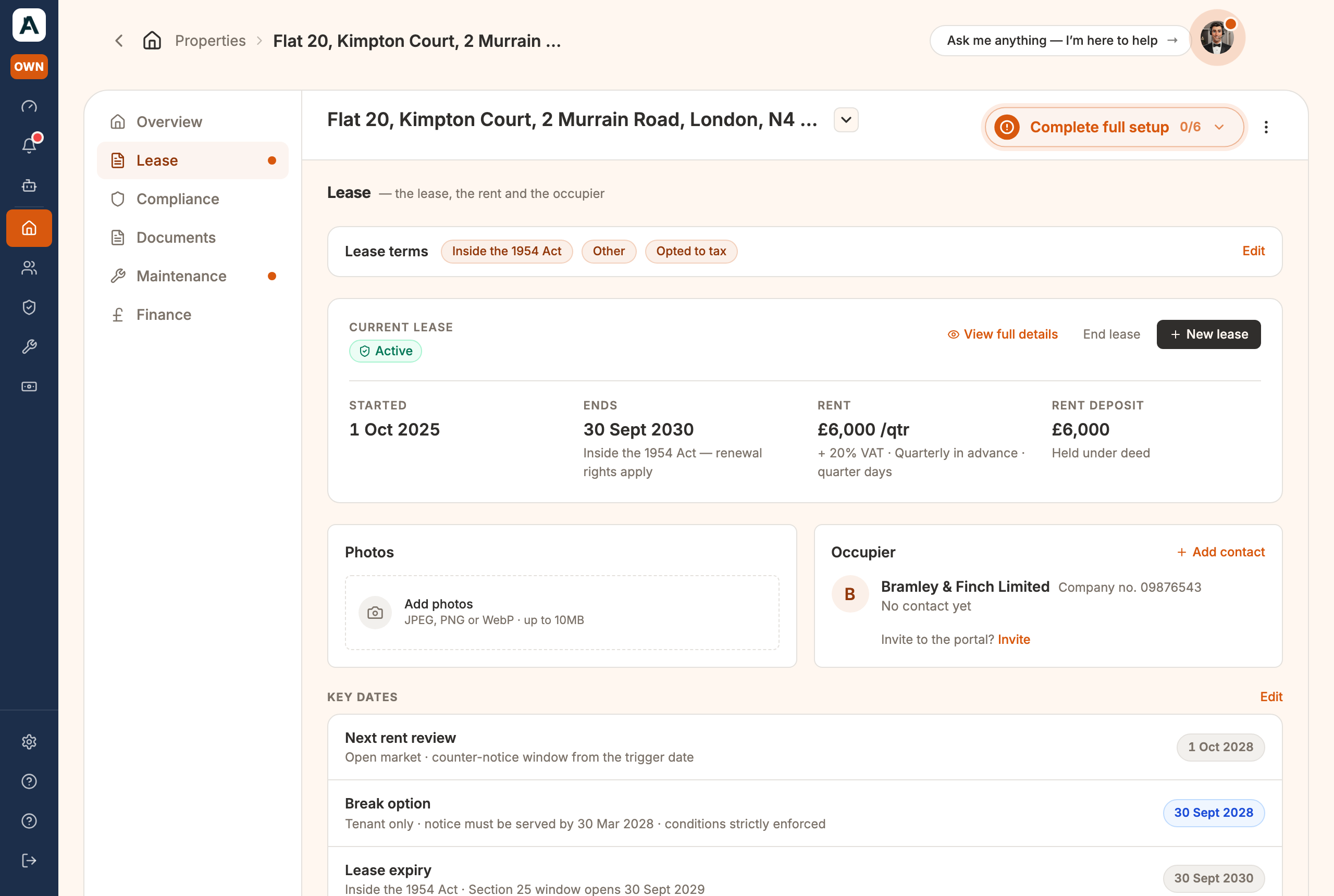The image size is (1334, 896).
Task: Click the Opted to tax tag
Action: point(691,252)
